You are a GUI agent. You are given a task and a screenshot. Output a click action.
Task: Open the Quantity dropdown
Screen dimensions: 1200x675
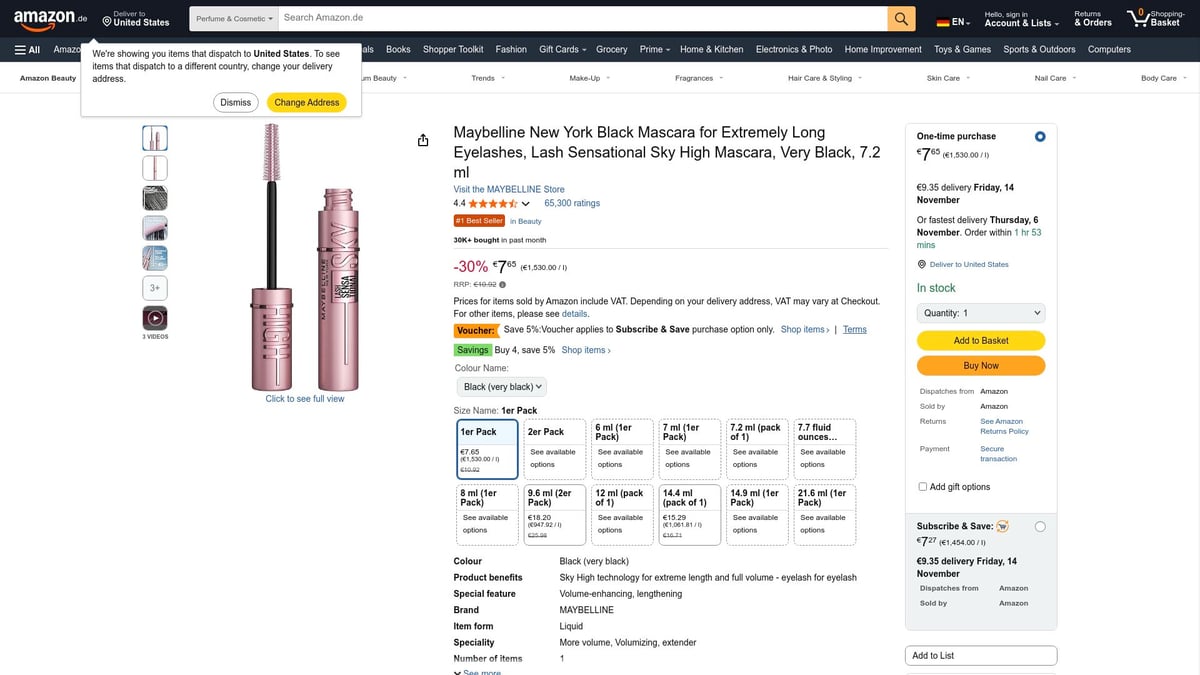pyautogui.click(x=980, y=312)
